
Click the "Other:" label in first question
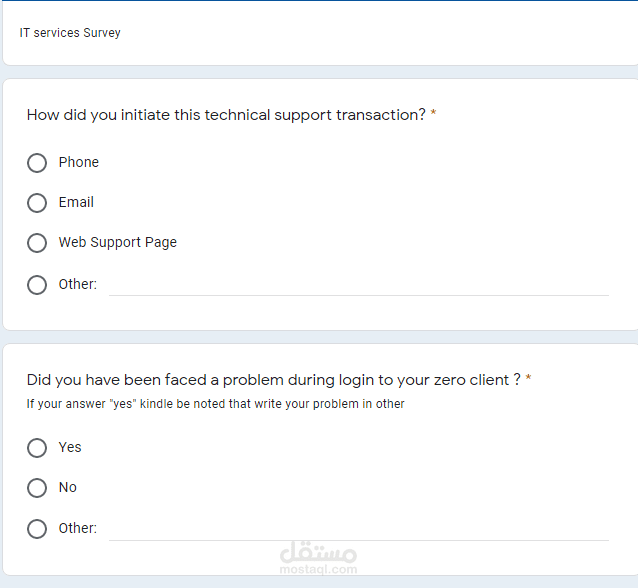[77, 284]
